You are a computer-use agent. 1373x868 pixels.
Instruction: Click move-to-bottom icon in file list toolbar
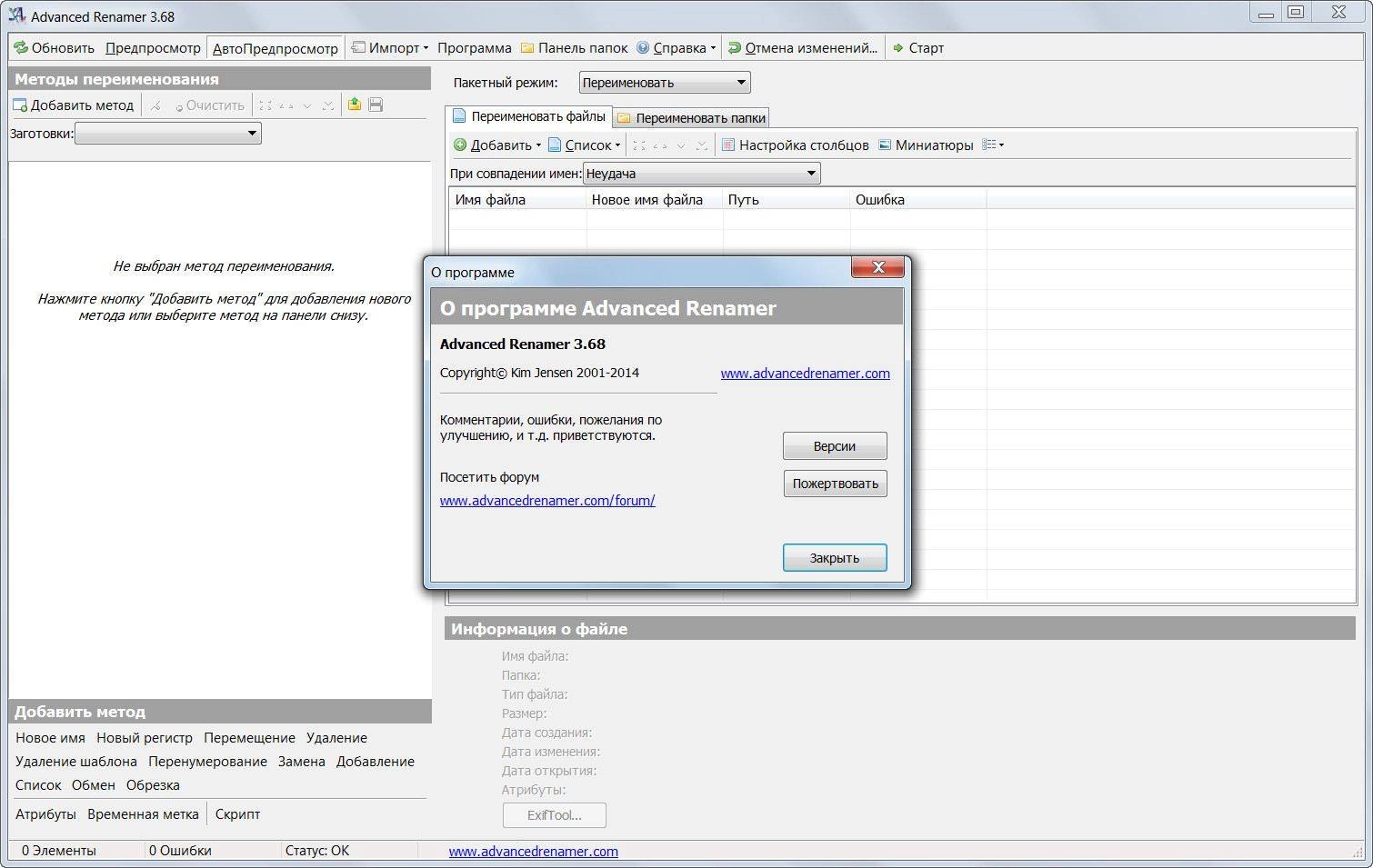click(x=701, y=145)
